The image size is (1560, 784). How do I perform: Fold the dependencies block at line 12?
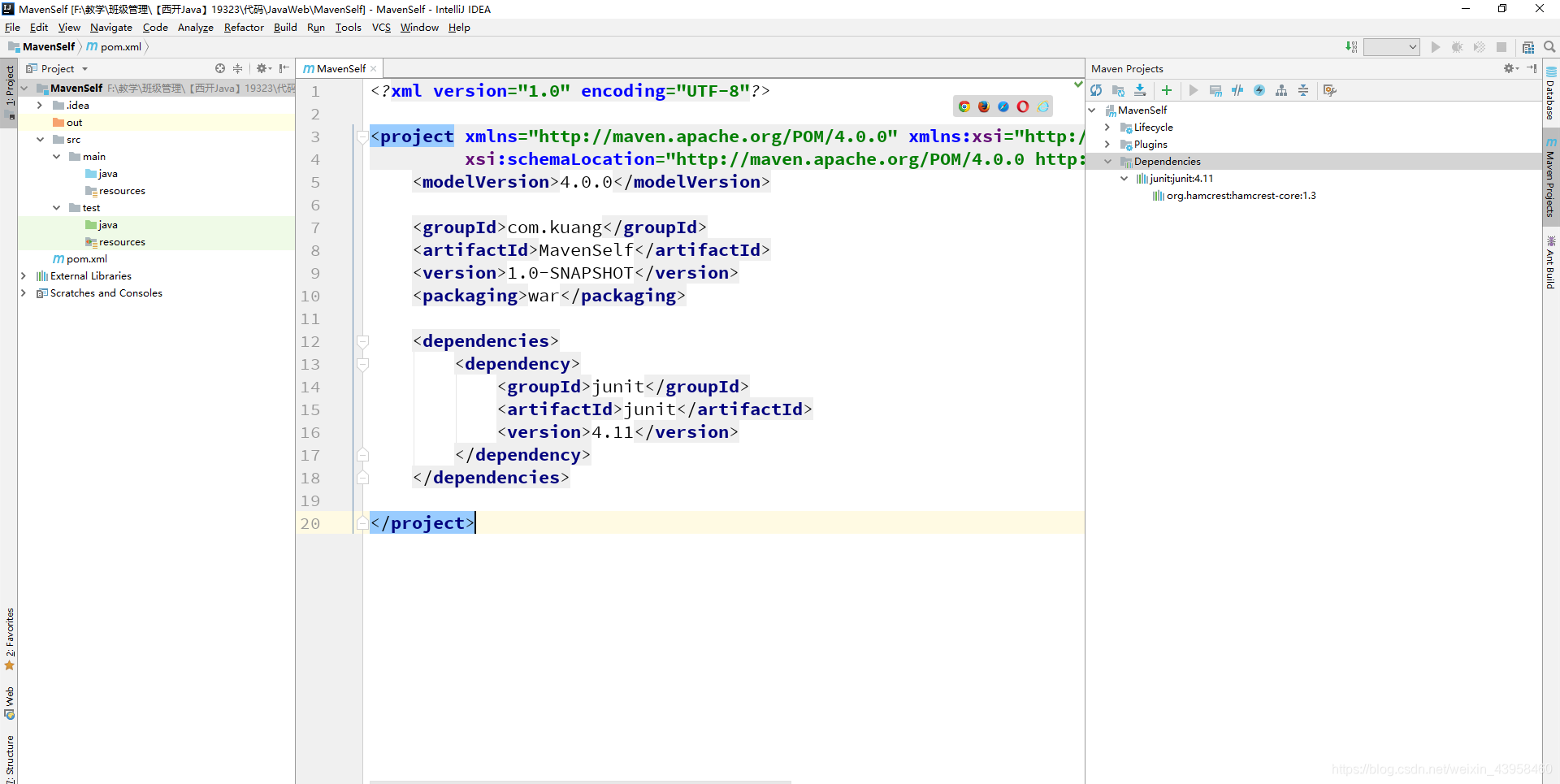(363, 341)
